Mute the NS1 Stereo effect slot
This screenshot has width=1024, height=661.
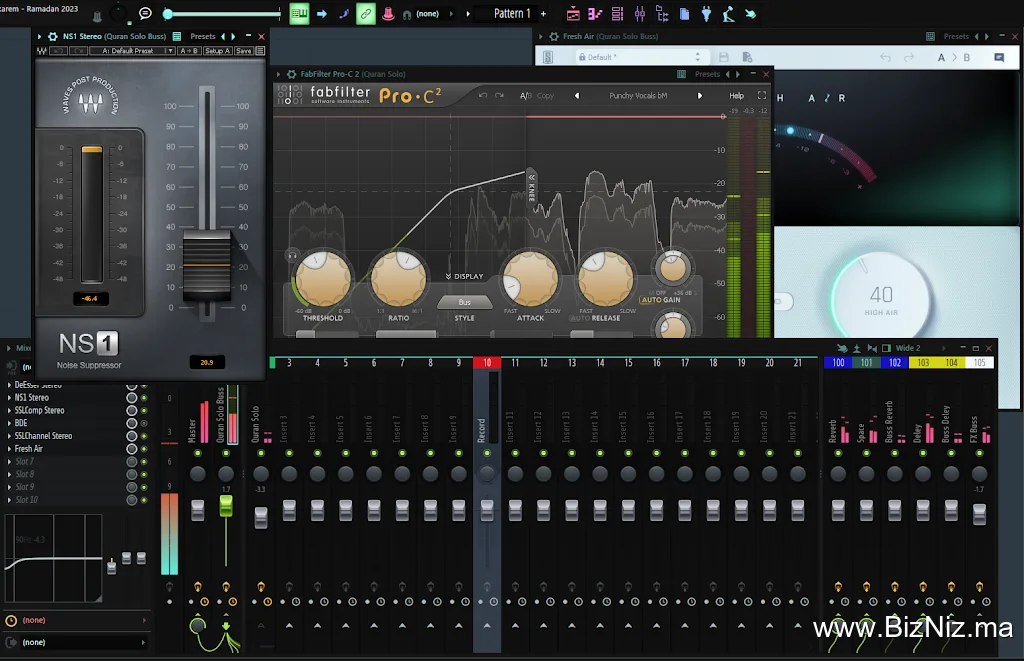click(144, 397)
